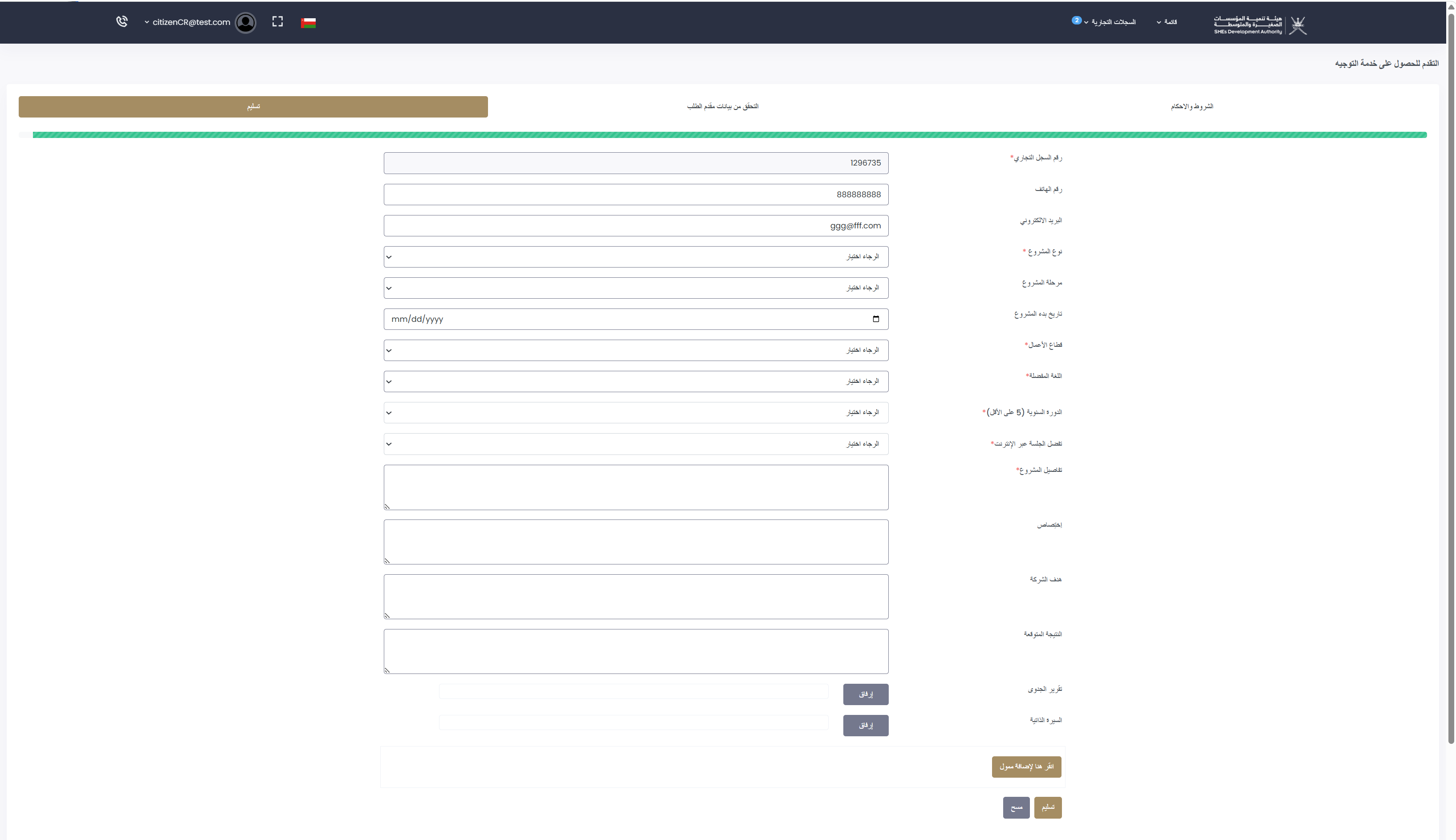Click the SMEs Development Authority logo

(1259, 24)
